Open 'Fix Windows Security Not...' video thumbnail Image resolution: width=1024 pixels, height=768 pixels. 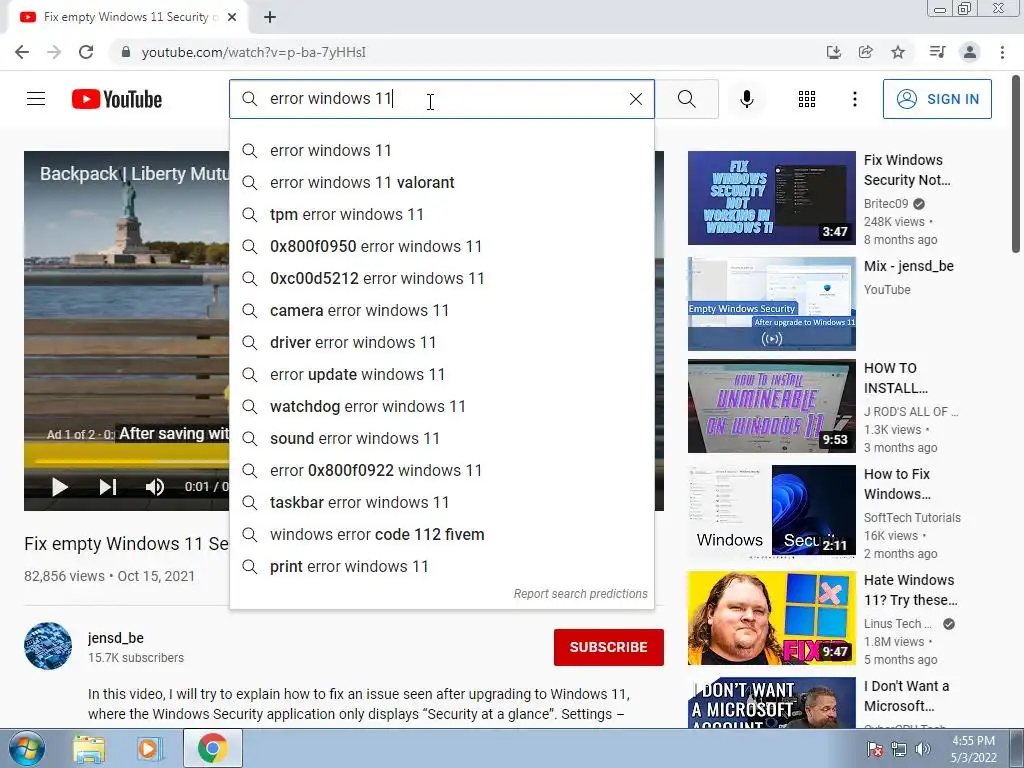tap(771, 198)
